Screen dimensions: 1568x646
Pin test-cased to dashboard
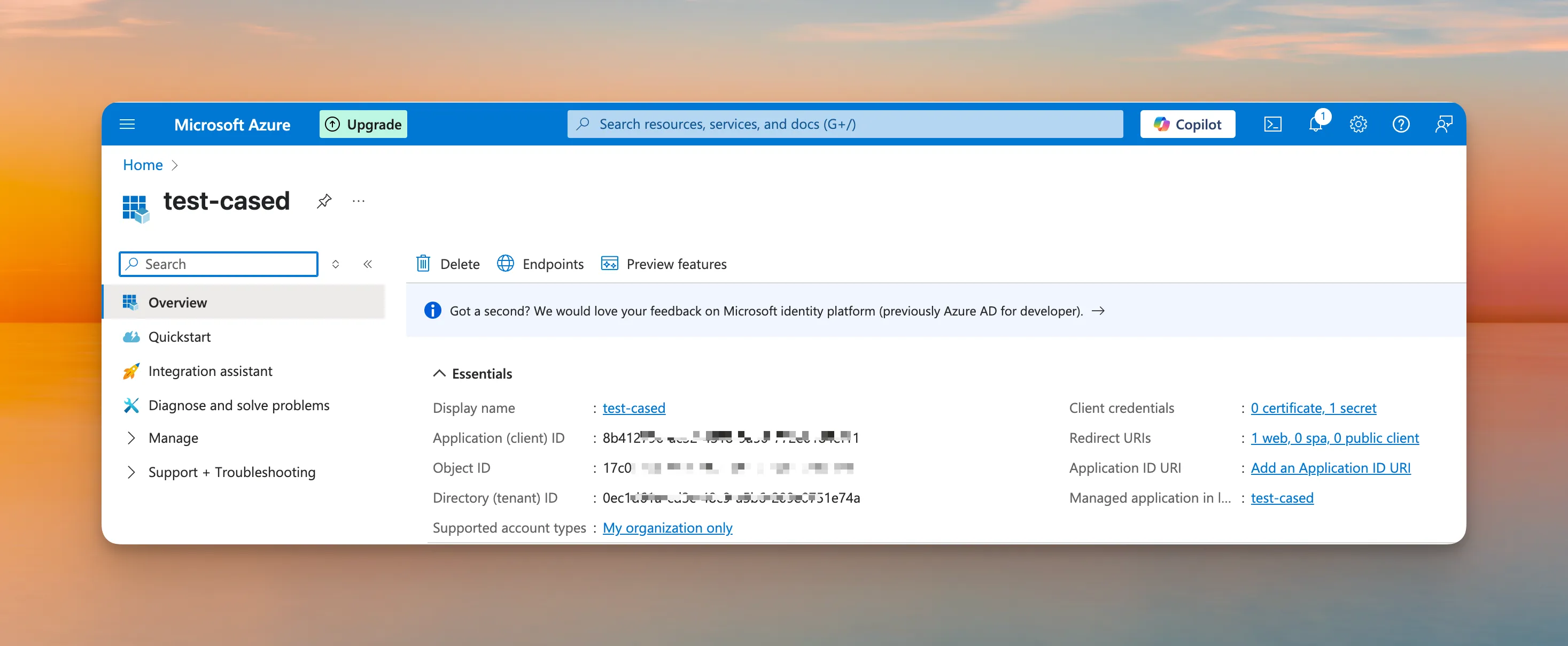click(324, 201)
